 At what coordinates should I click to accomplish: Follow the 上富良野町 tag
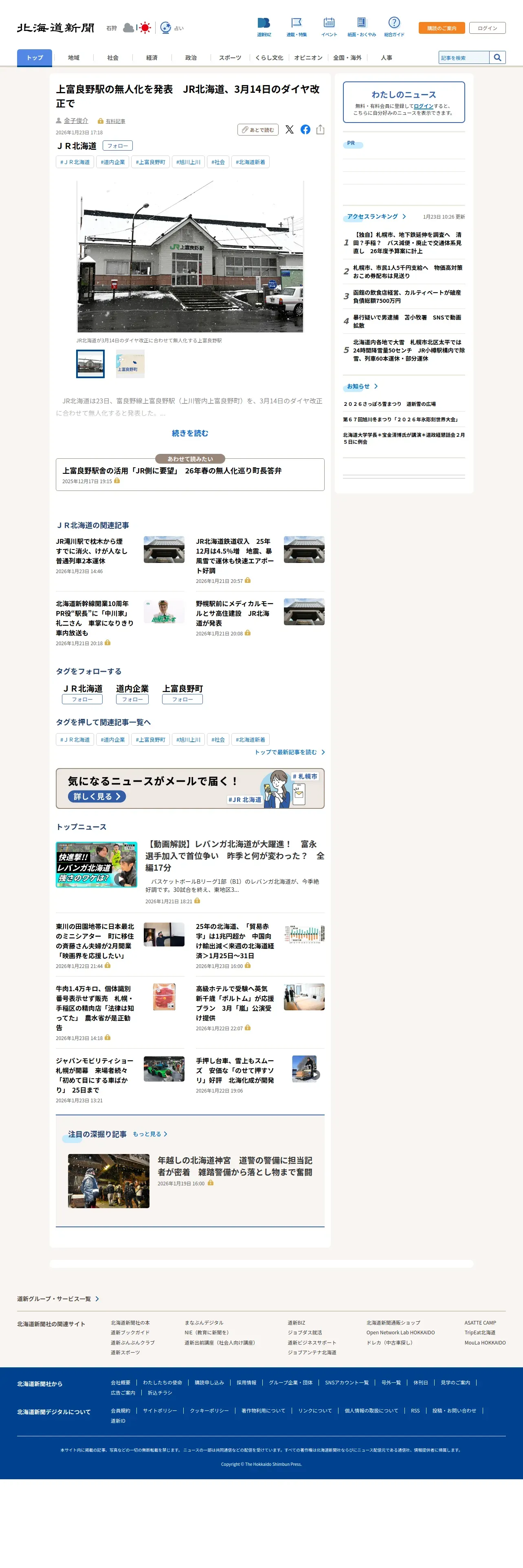pos(182,699)
